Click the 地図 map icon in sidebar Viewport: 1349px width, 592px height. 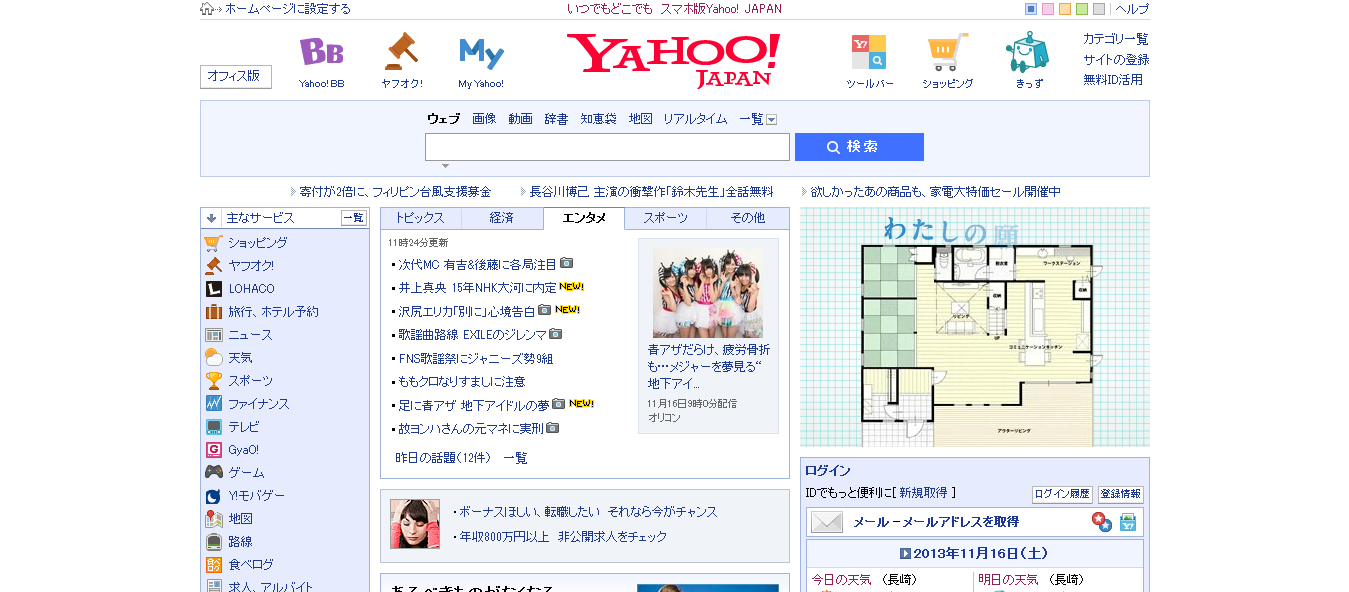coord(213,518)
